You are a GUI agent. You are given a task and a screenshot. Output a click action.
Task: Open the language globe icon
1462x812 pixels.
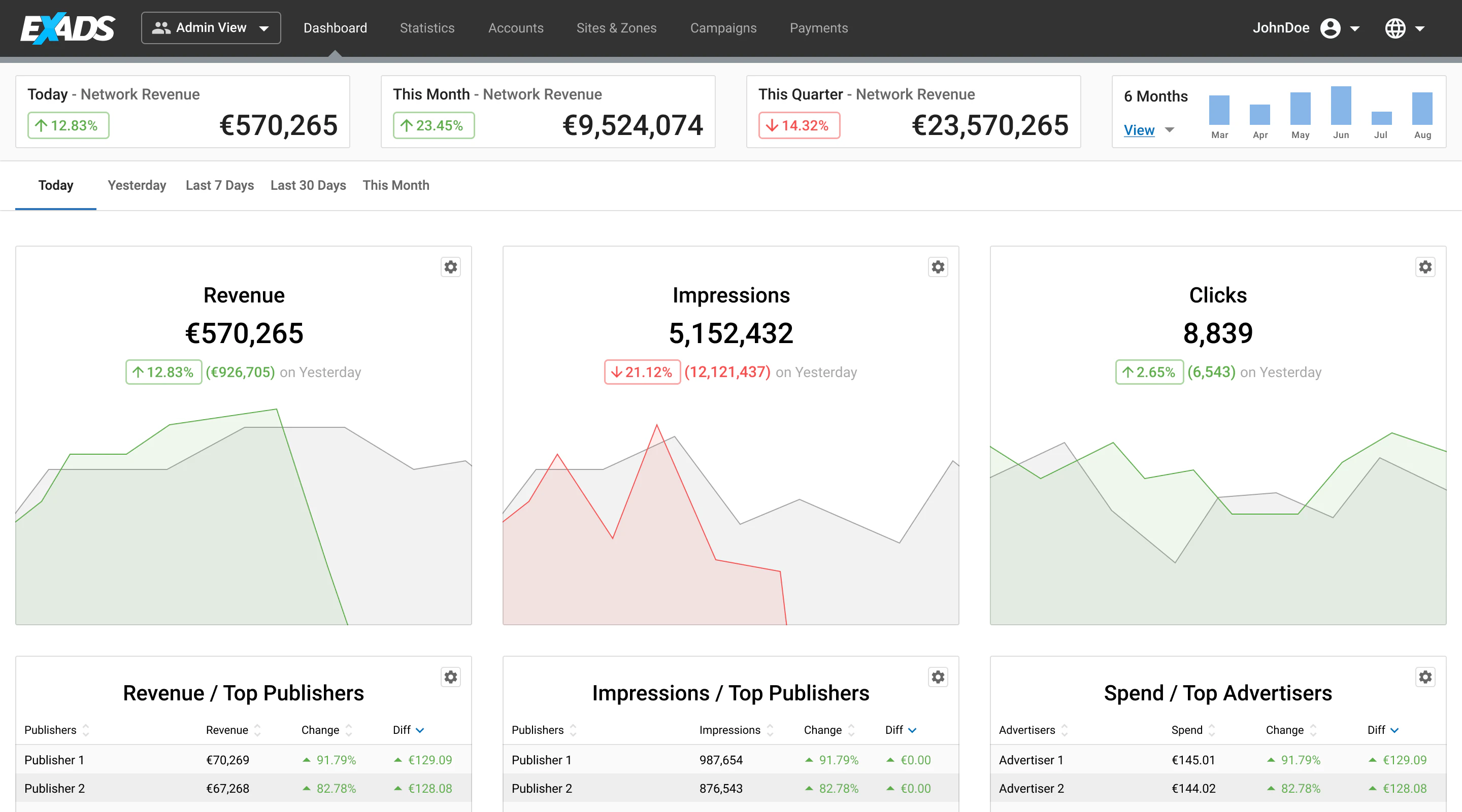click(1396, 28)
